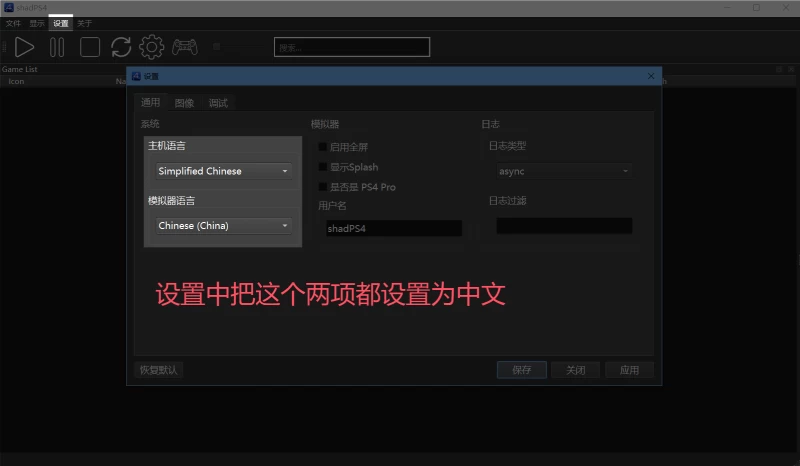This screenshot has width=800, height=466.
Task: Click the 关闭 button in the dialog
Action: pos(576,370)
